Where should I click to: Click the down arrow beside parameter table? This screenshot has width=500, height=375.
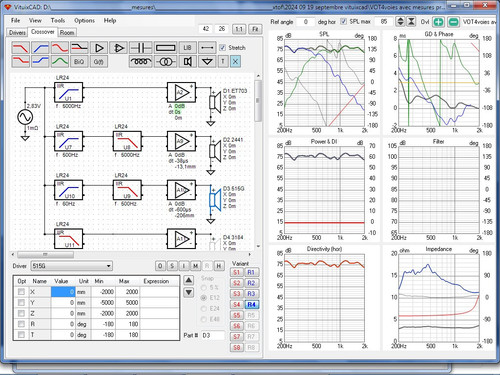(x=188, y=292)
